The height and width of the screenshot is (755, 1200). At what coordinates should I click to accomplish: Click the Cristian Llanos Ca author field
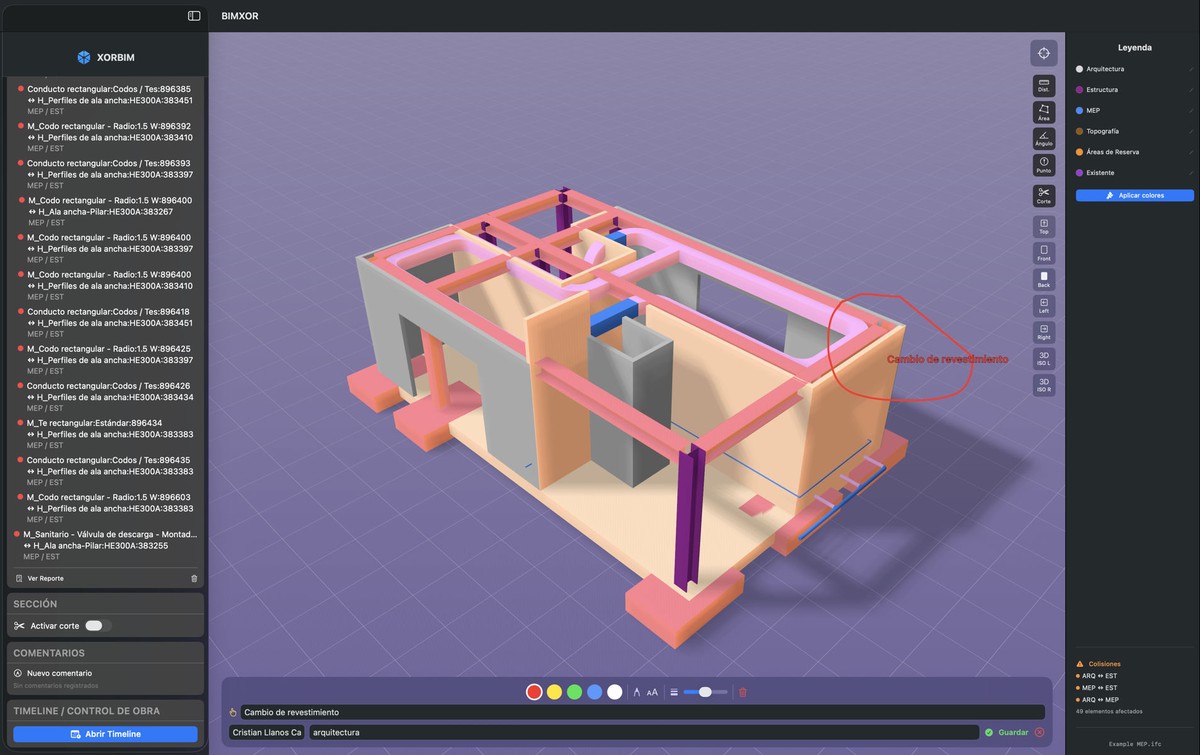click(x=267, y=732)
